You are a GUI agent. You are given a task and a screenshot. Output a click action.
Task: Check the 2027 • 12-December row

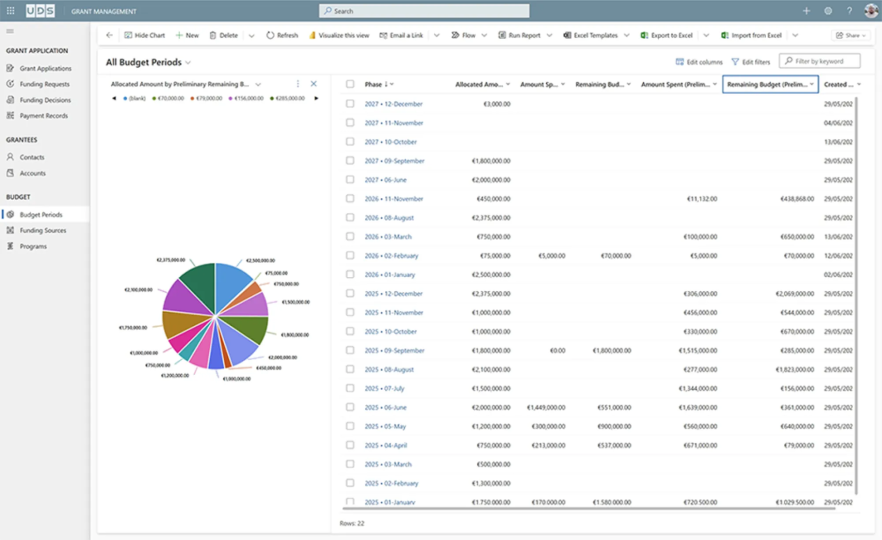[350, 104]
